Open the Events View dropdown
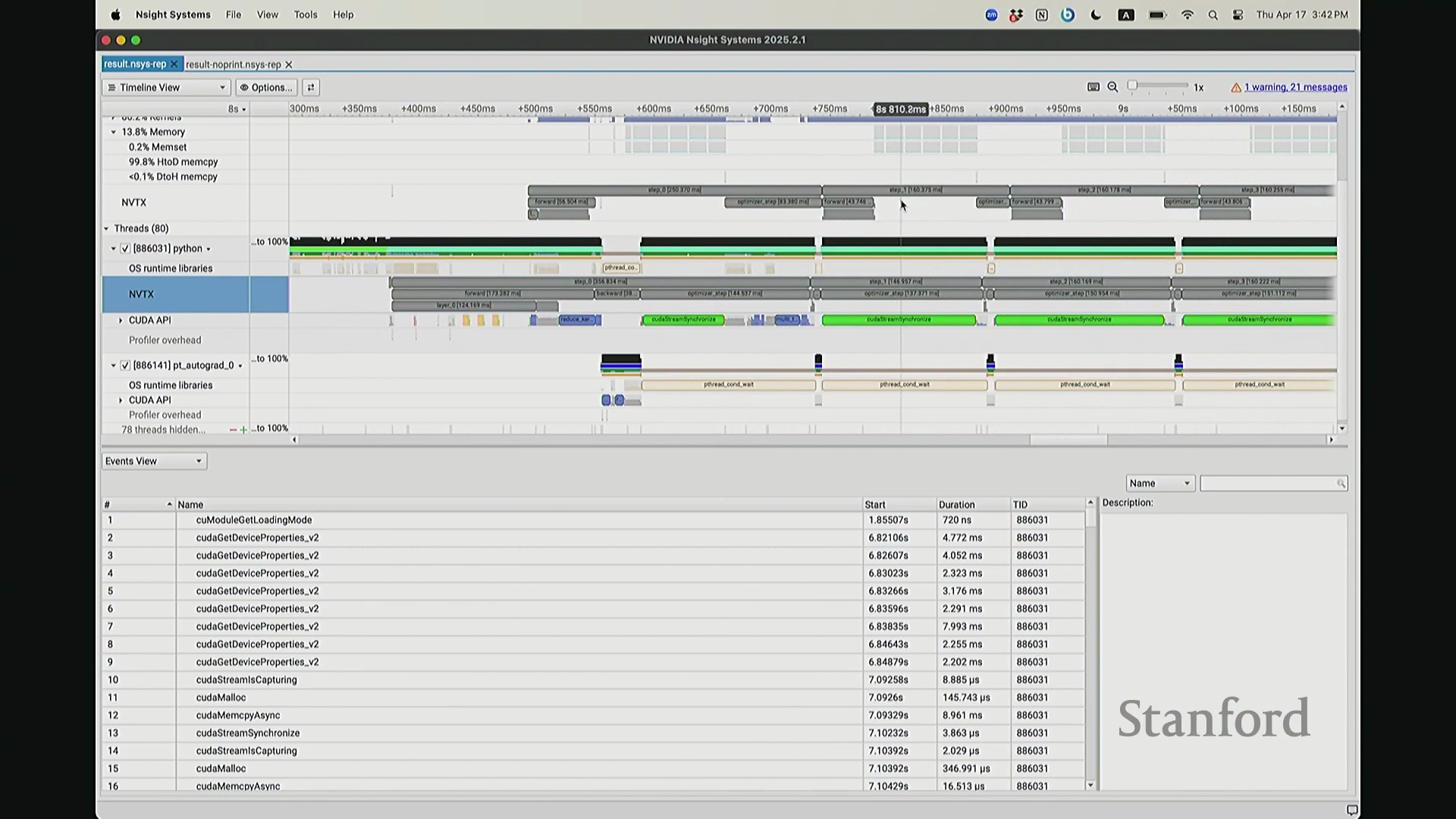This screenshot has height=819, width=1456. tap(154, 461)
